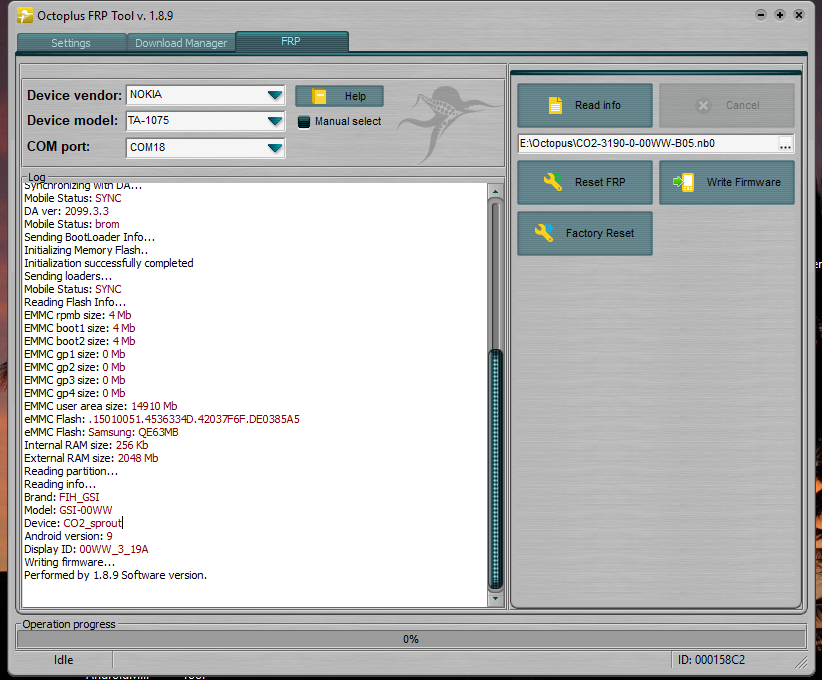Click the NOKIA vendor field
The width and height of the screenshot is (822, 680).
tap(206, 95)
